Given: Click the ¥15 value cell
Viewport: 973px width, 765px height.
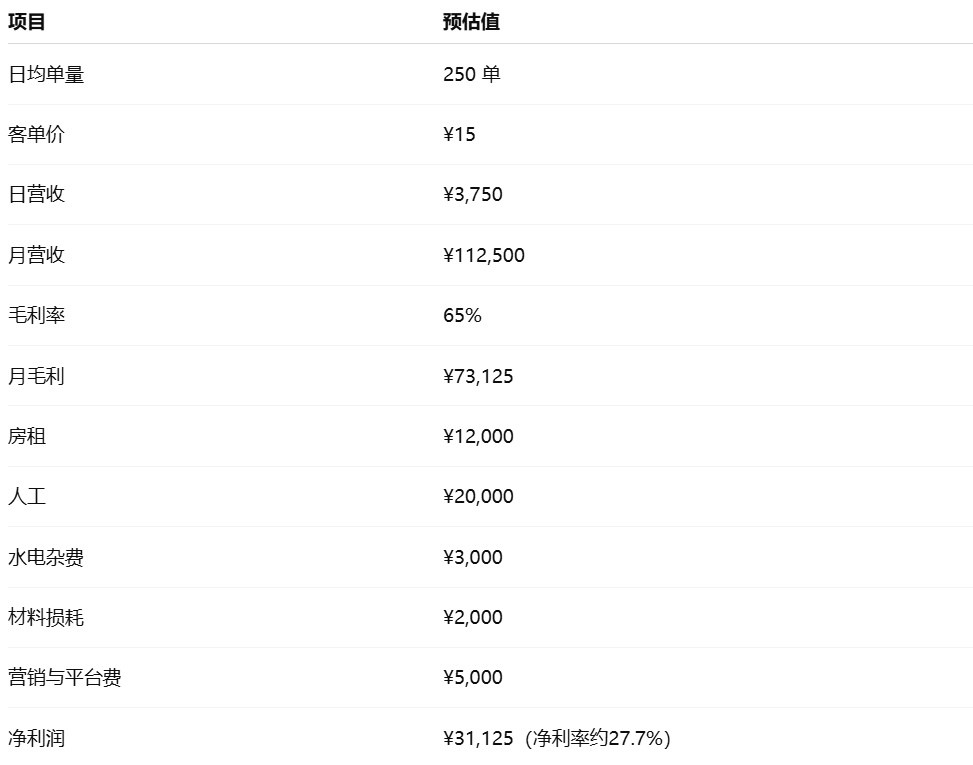Looking at the screenshot, I should pyautogui.click(x=459, y=135).
